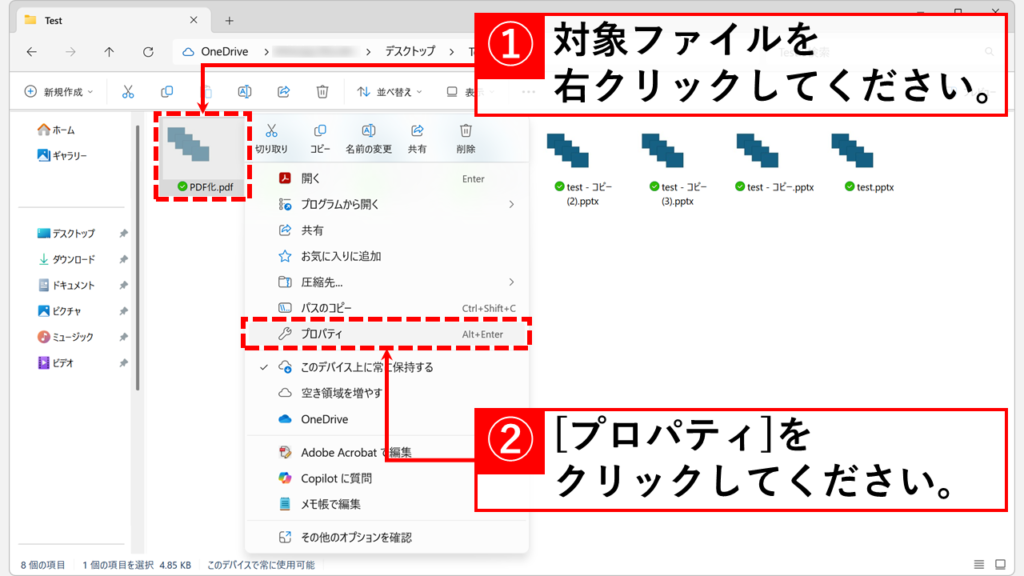The height and width of the screenshot is (576, 1024).
Task: Open ダウンロード in the sidebar
Action: click(x=66, y=259)
